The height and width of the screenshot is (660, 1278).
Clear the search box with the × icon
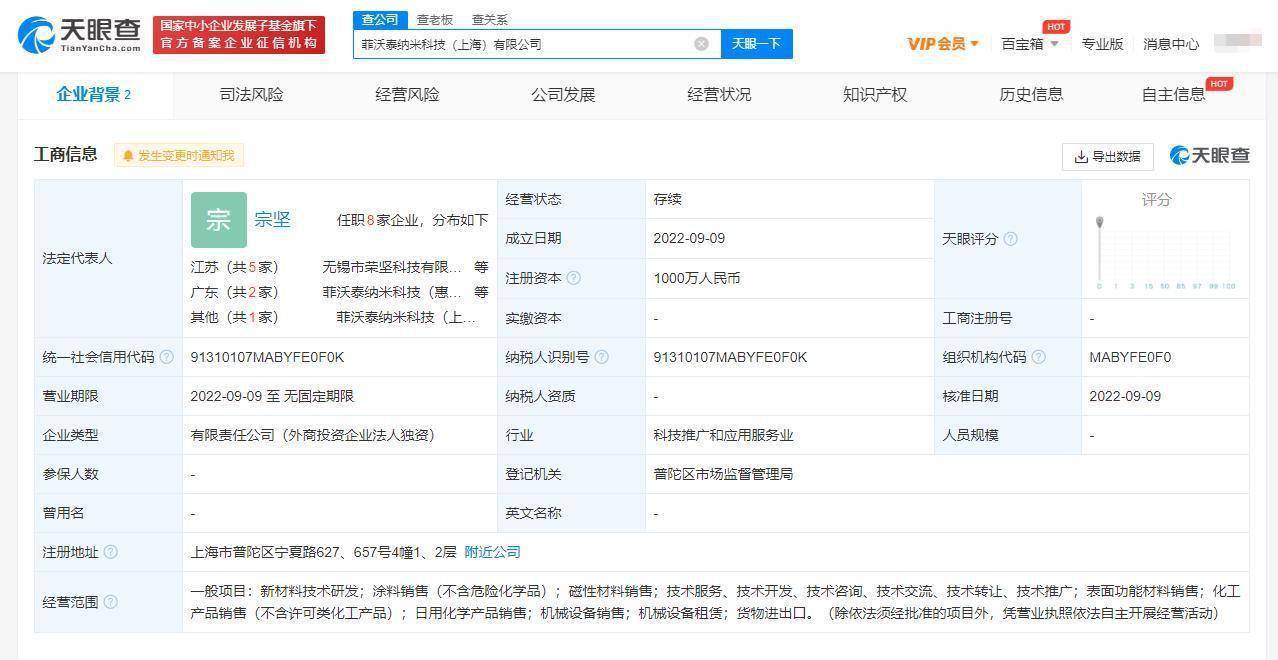tap(702, 43)
